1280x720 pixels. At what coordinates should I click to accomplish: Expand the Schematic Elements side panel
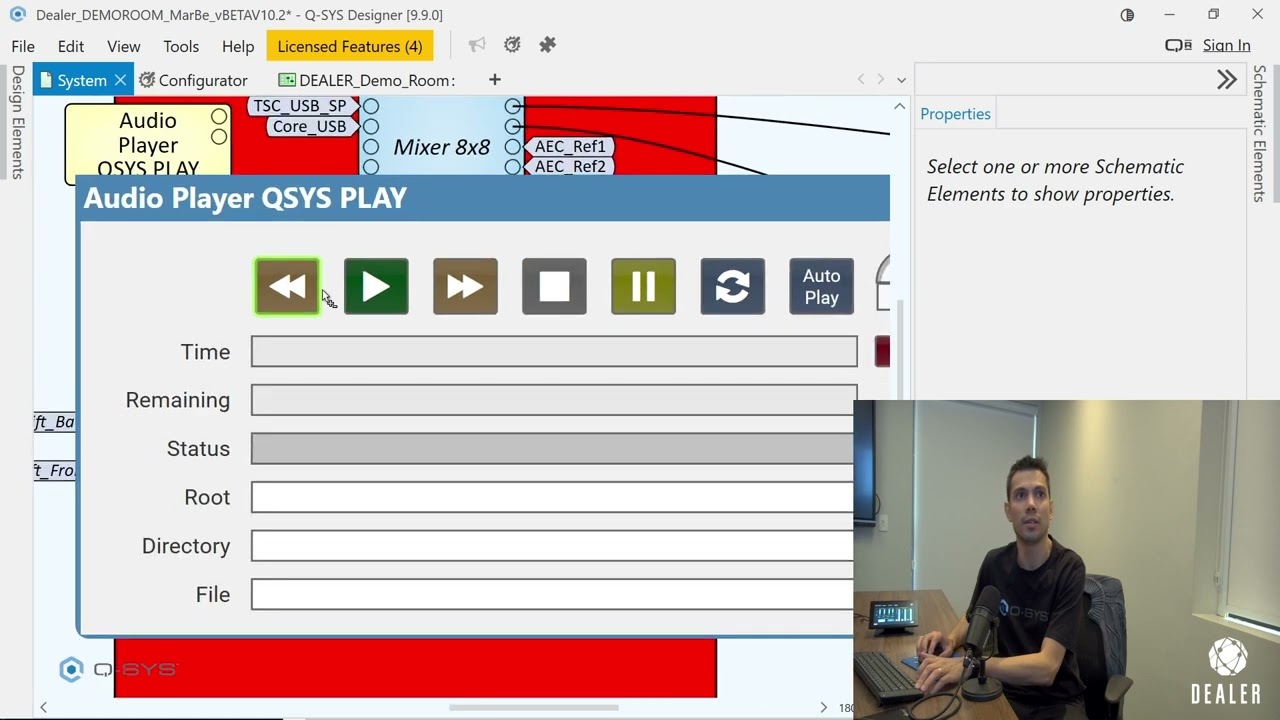pos(1260,134)
